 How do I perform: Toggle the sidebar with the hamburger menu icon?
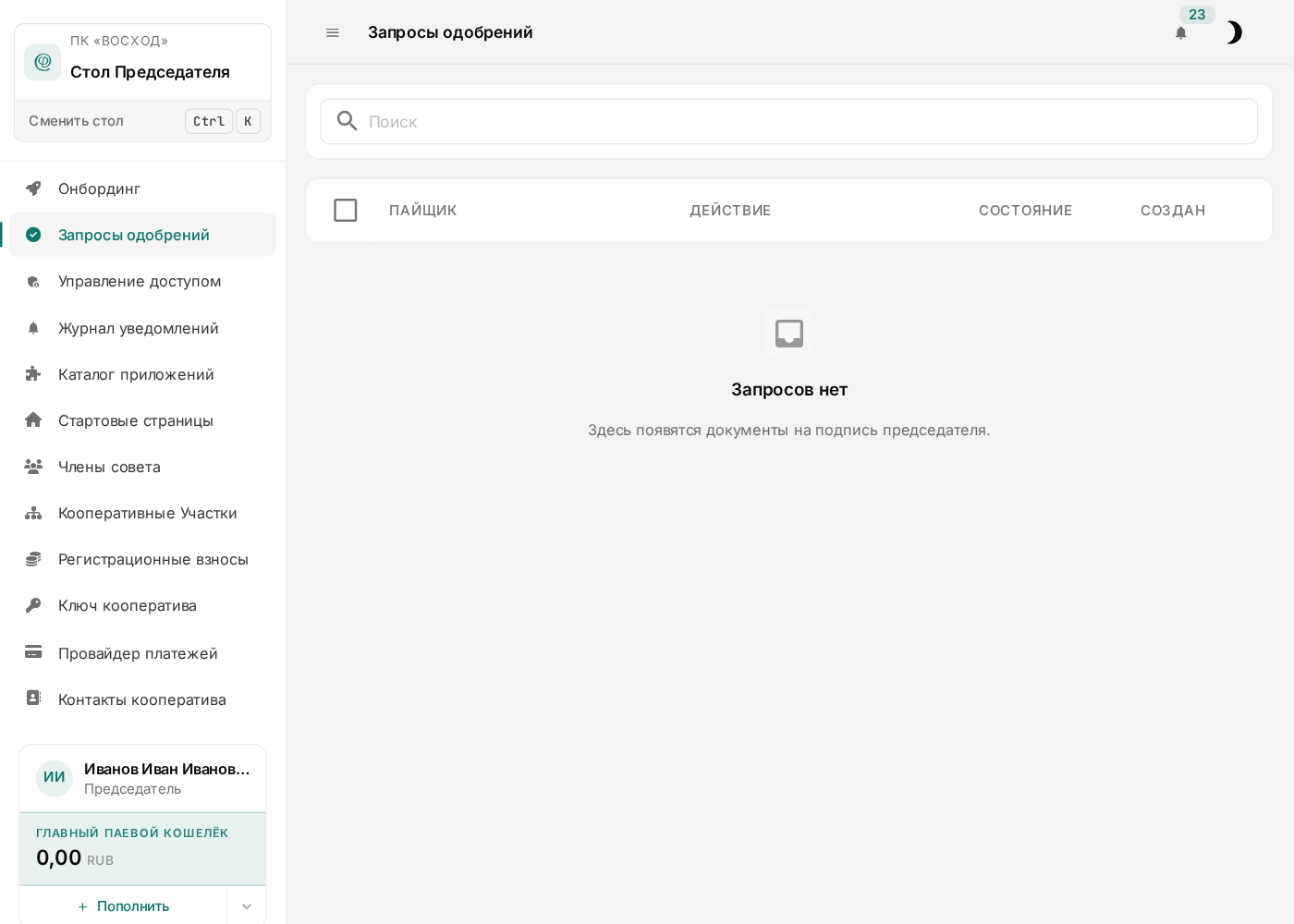tap(333, 32)
